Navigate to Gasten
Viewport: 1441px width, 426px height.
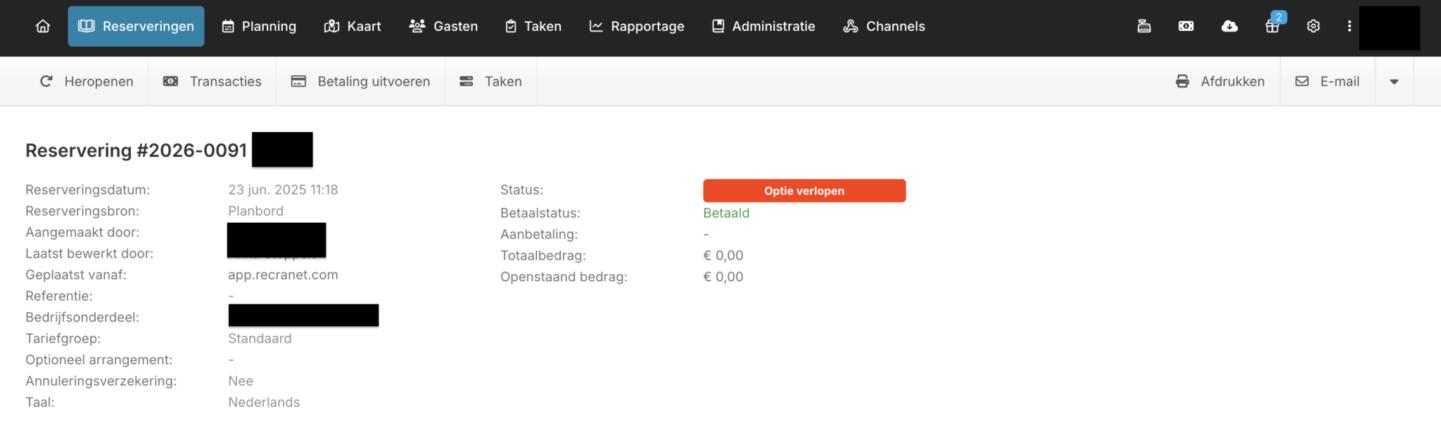click(x=444, y=27)
